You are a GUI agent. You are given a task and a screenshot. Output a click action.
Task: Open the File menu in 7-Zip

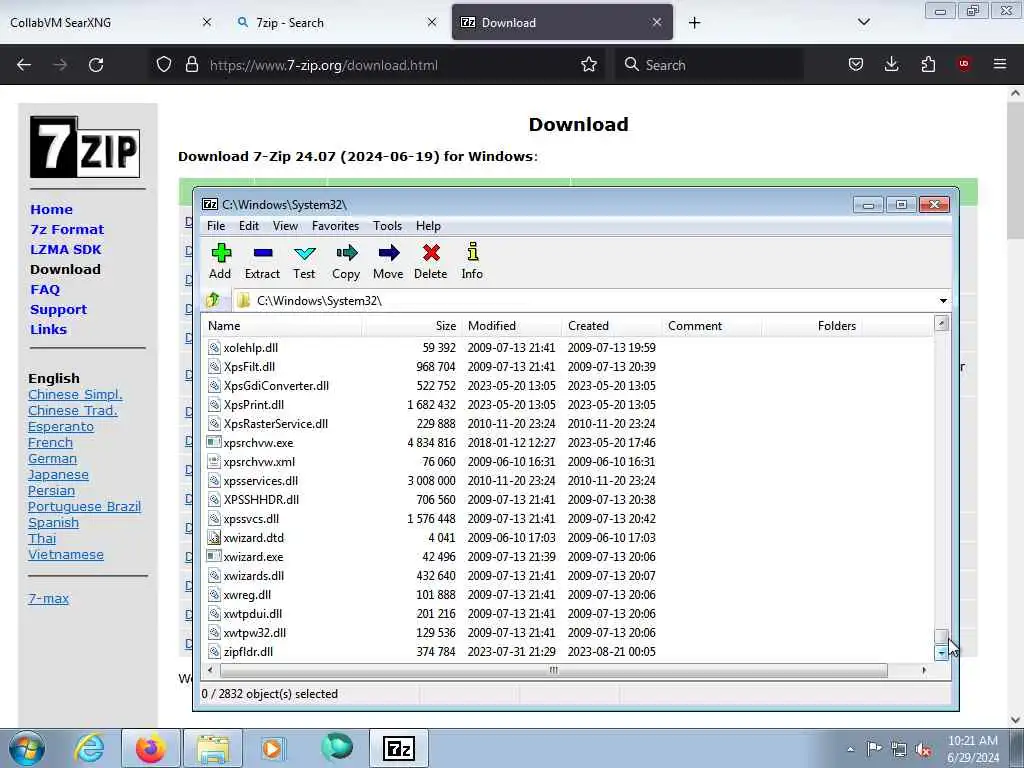(x=216, y=226)
